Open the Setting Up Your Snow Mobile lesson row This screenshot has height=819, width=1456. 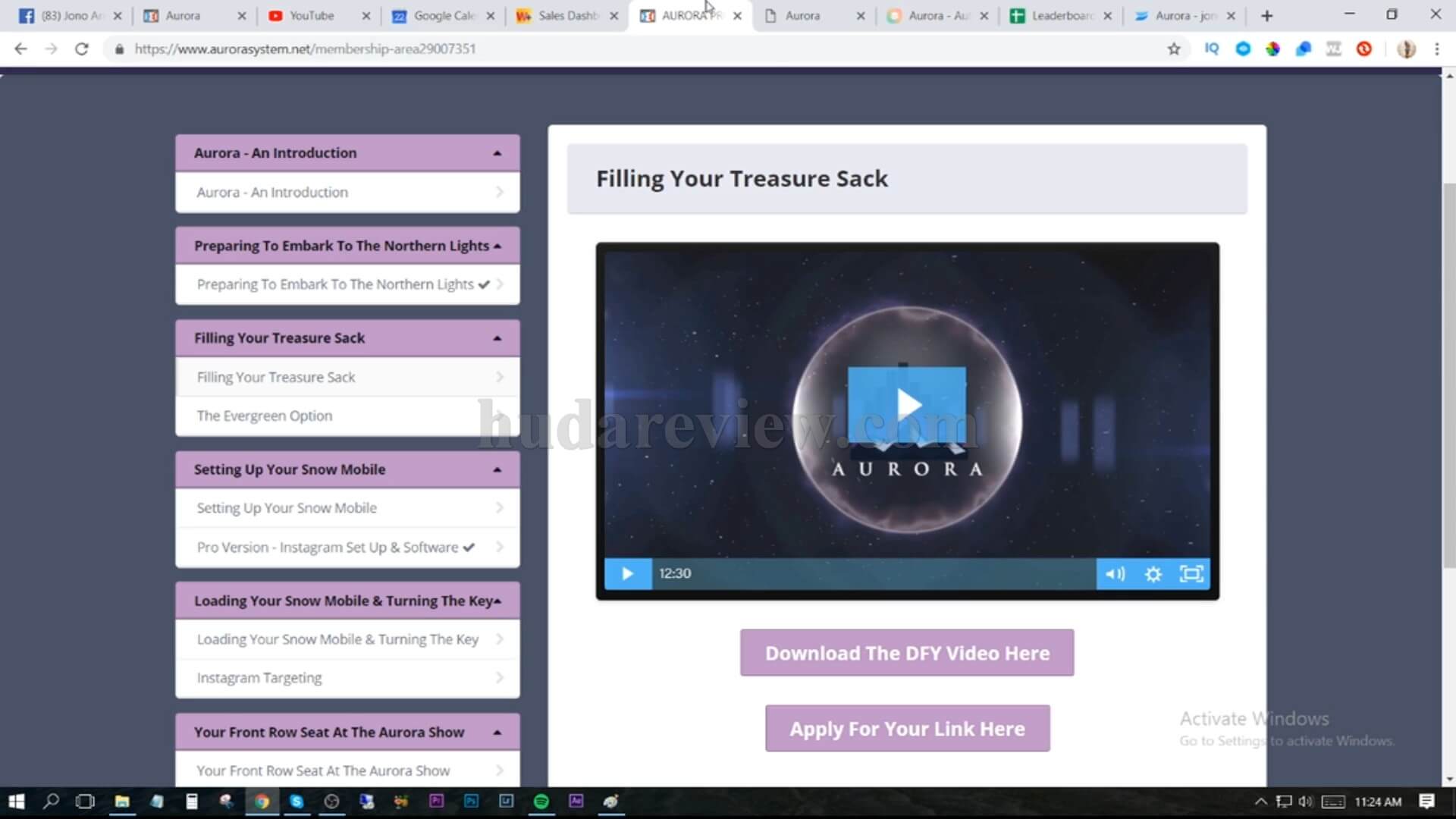click(347, 508)
